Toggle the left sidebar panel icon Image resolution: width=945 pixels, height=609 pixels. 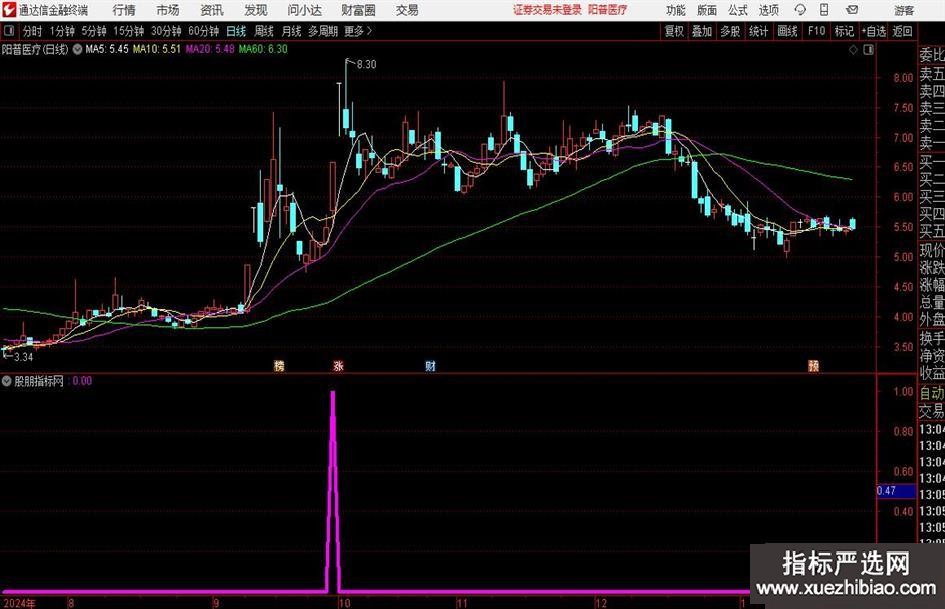click(x=8, y=31)
